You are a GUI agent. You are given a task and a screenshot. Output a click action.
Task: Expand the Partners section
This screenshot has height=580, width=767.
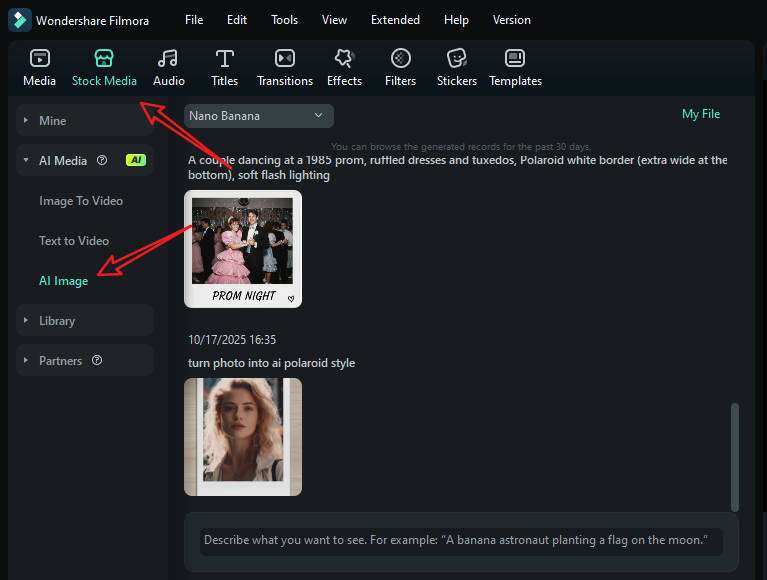coord(85,360)
